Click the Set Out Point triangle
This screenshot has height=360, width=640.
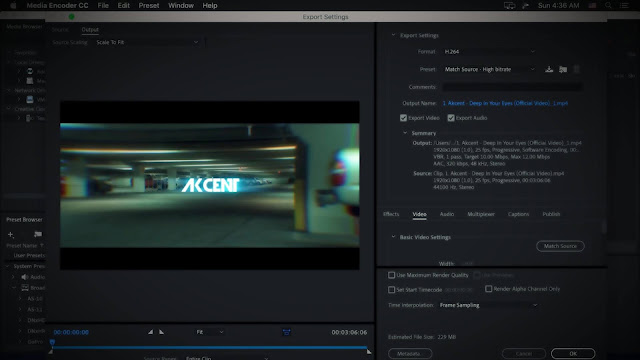click(162, 332)
